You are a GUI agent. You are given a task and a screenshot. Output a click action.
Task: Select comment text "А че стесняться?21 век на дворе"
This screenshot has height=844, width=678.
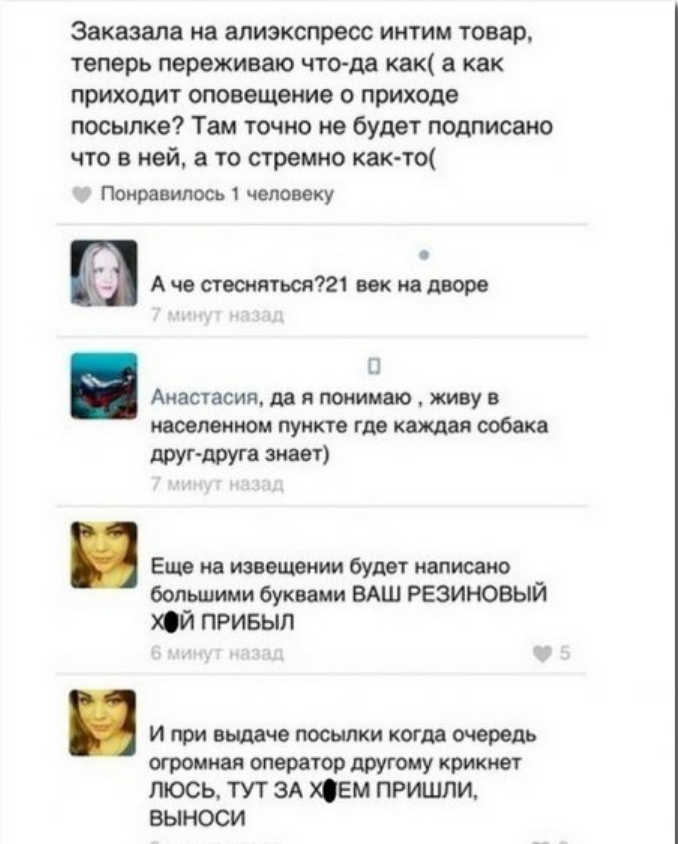320,284
